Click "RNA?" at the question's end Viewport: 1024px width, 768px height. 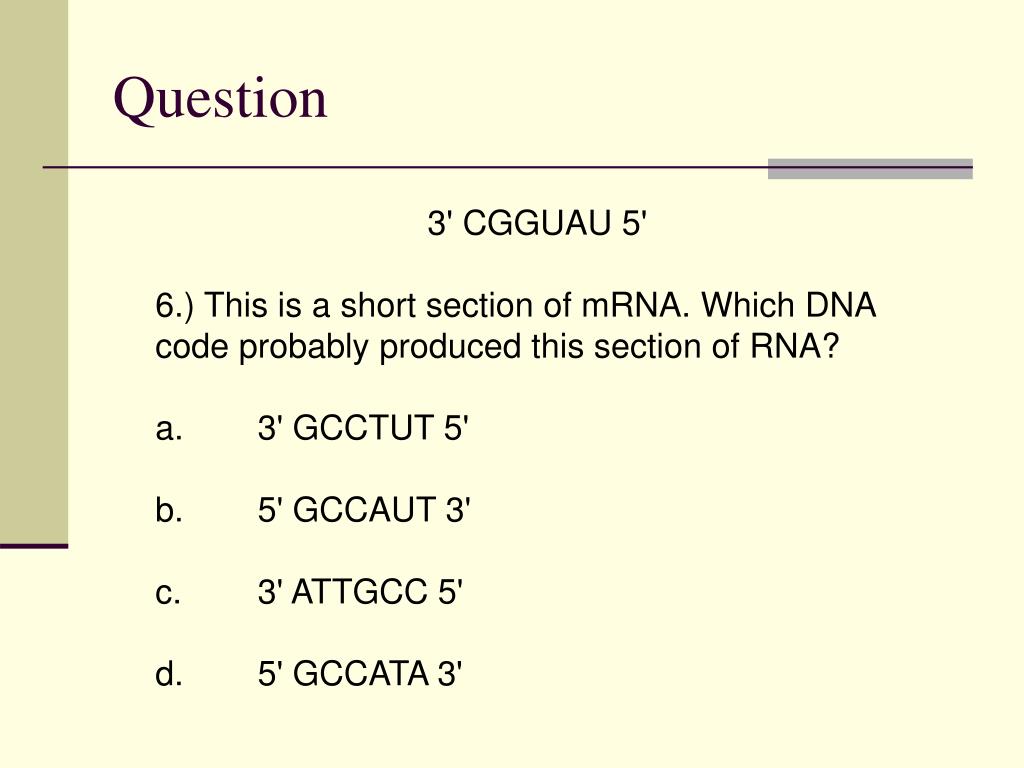[793, 346]
